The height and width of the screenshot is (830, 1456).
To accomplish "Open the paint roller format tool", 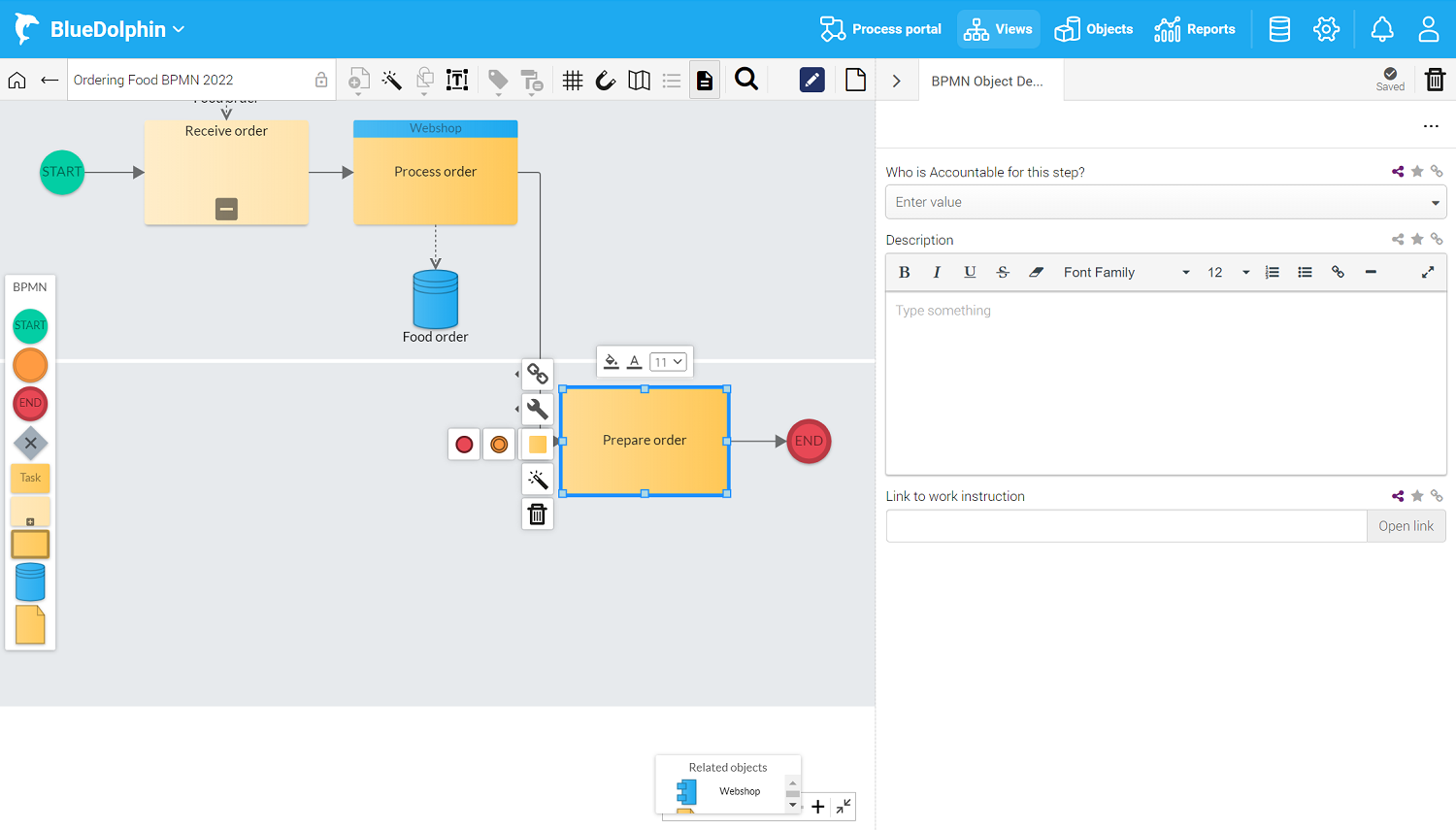I will tap(532, 81).
